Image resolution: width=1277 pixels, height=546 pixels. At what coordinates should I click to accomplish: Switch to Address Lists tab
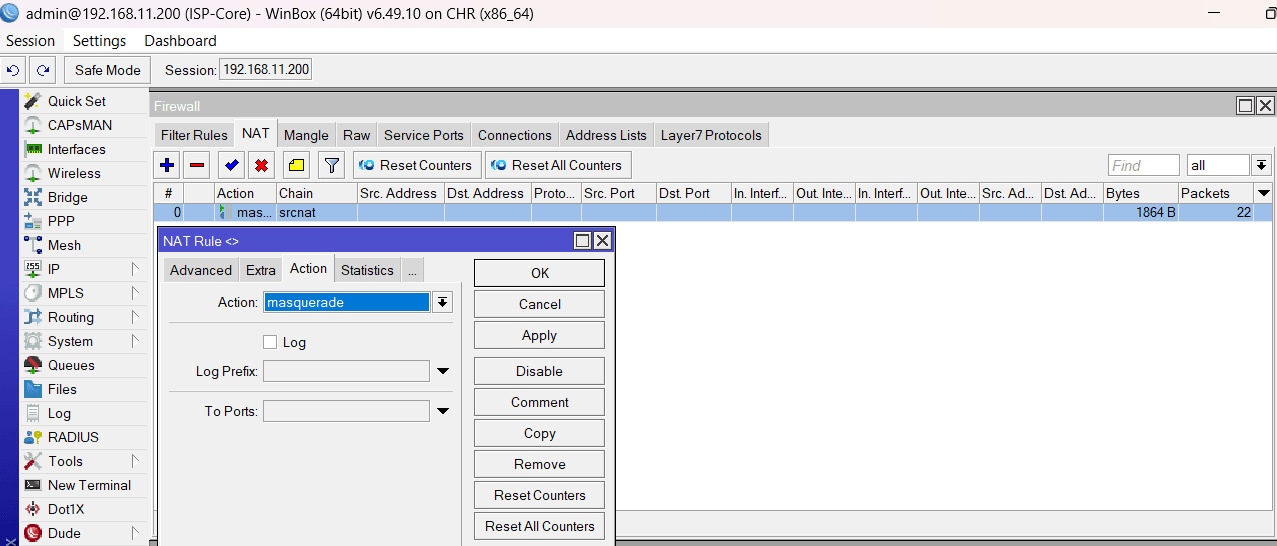(x=606, y=135)
